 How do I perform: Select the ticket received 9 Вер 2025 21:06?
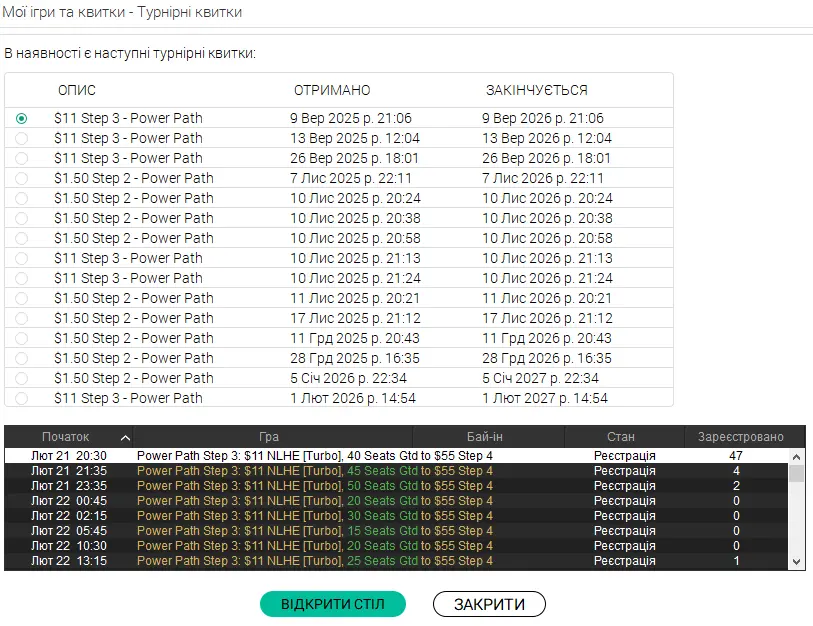tap(22, 118)
